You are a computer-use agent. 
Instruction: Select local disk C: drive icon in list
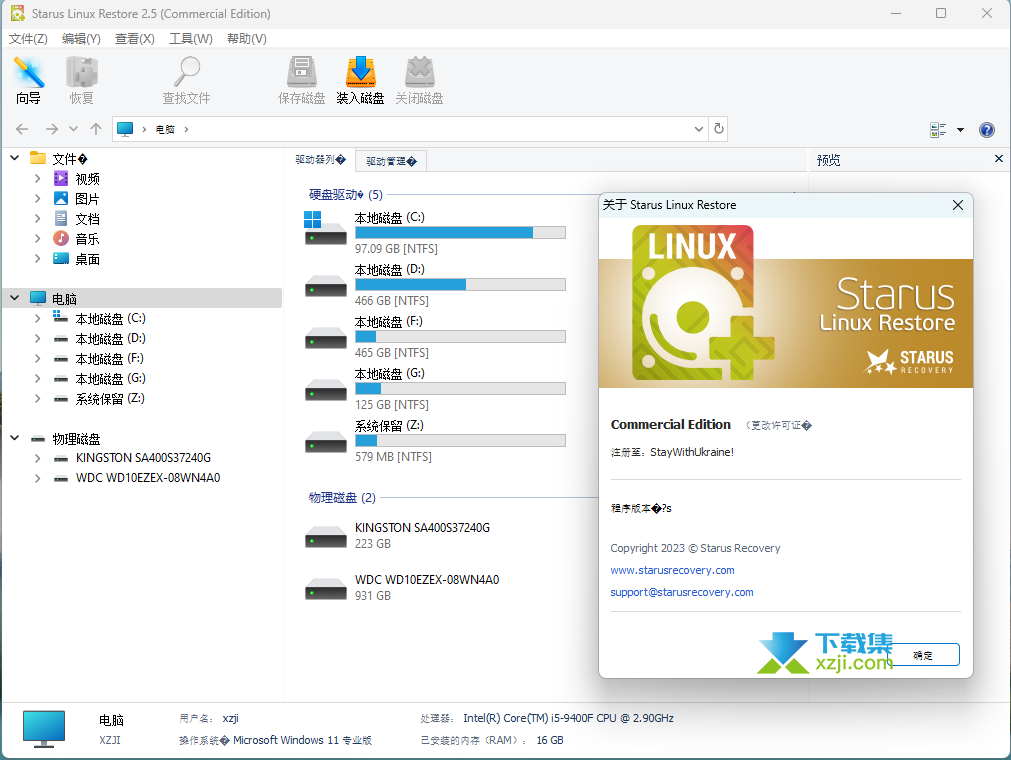pyautogui.click(x=325, y=229)
